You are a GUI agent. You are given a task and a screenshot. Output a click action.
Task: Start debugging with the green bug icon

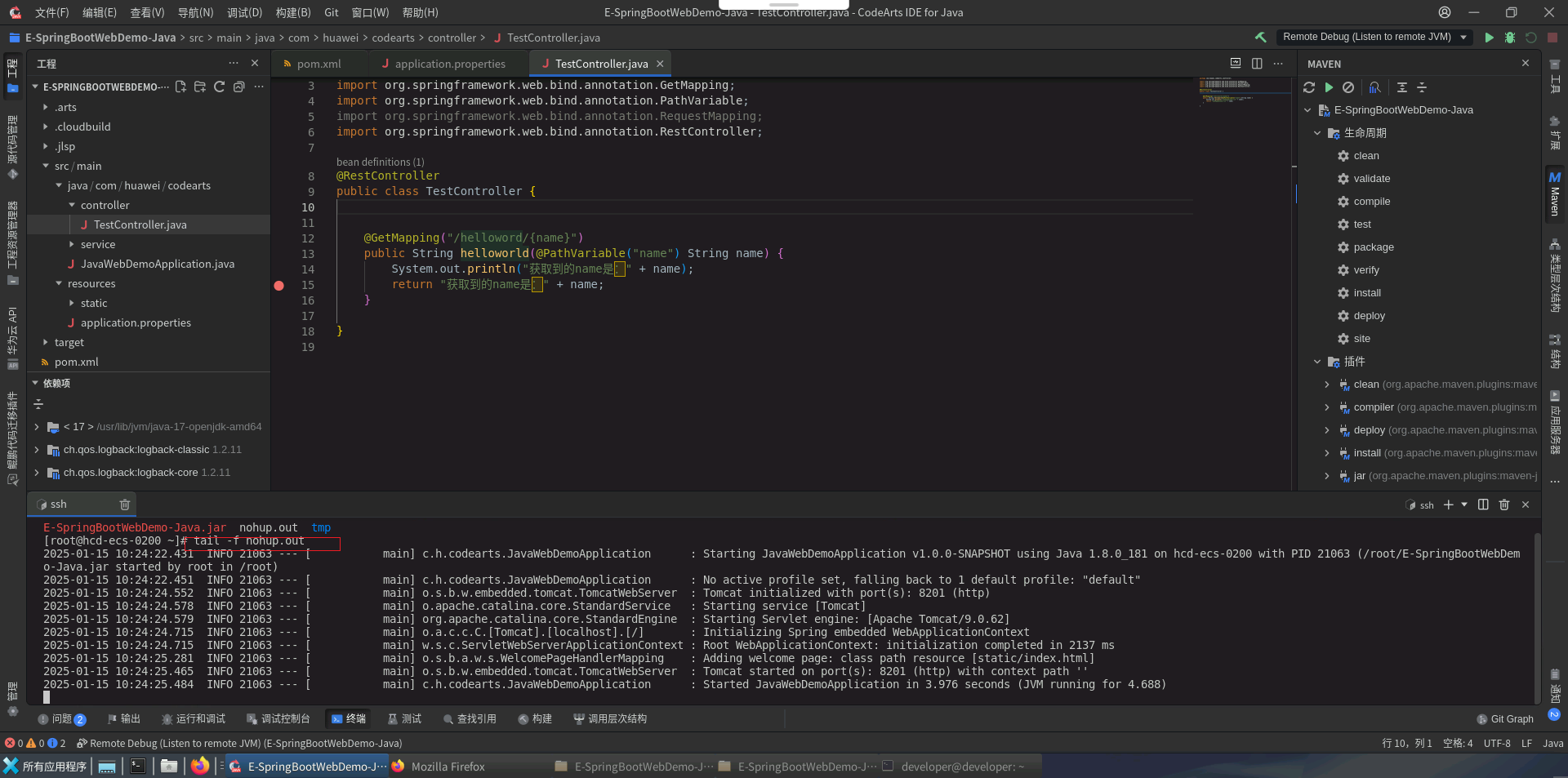(x=1510, y=38)
